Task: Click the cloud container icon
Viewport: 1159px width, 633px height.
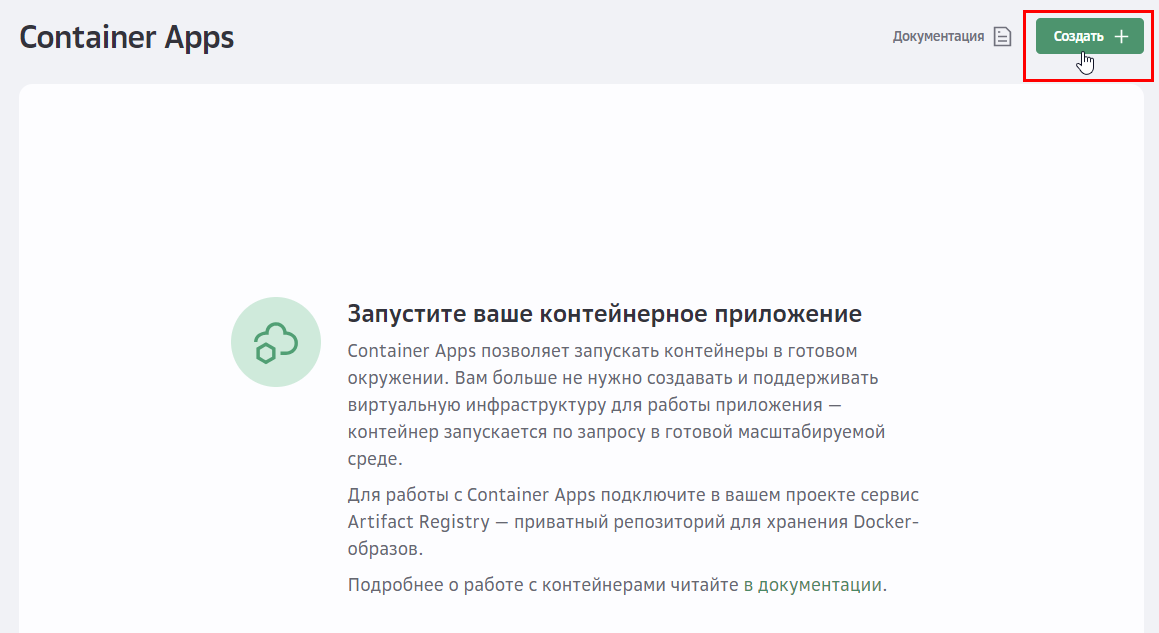Action: tap(276, 341)
